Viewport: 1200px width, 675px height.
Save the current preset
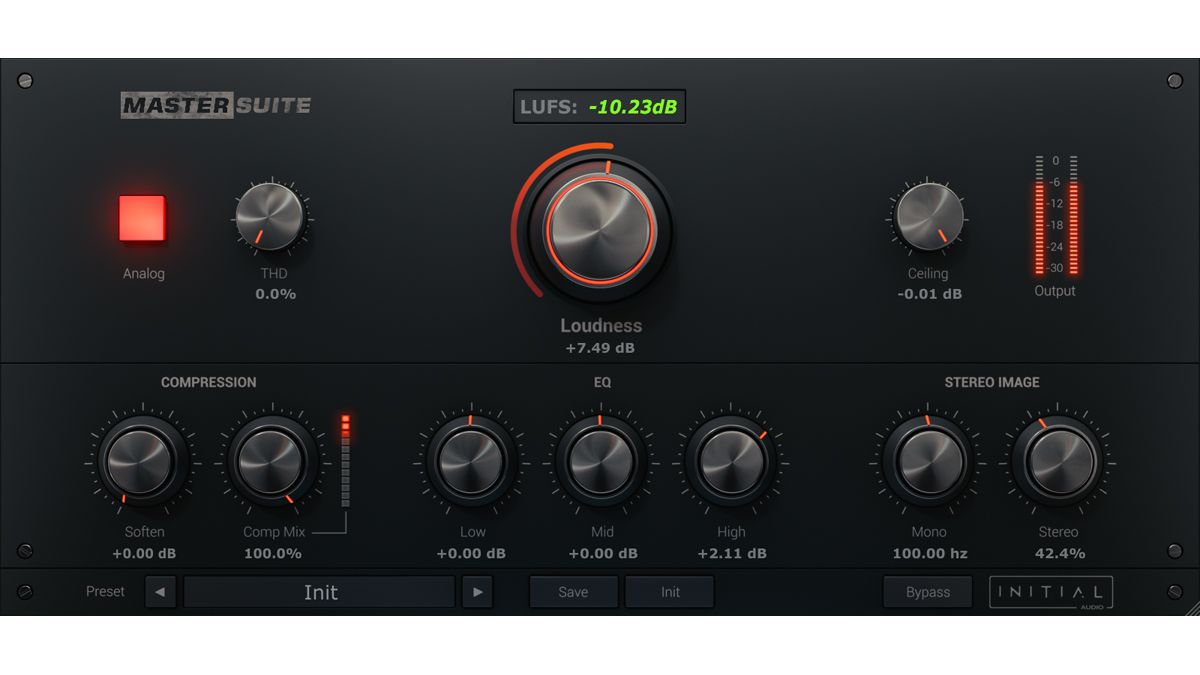572,591
